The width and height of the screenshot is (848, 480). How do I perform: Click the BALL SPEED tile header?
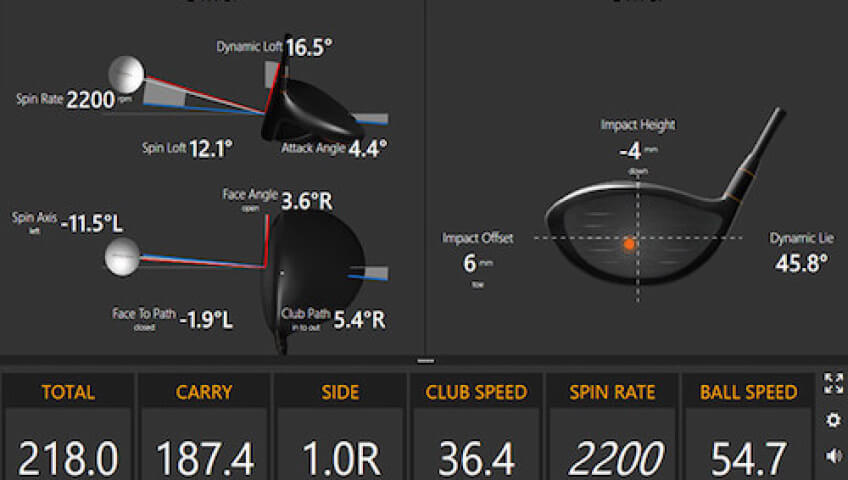[747, 392]
